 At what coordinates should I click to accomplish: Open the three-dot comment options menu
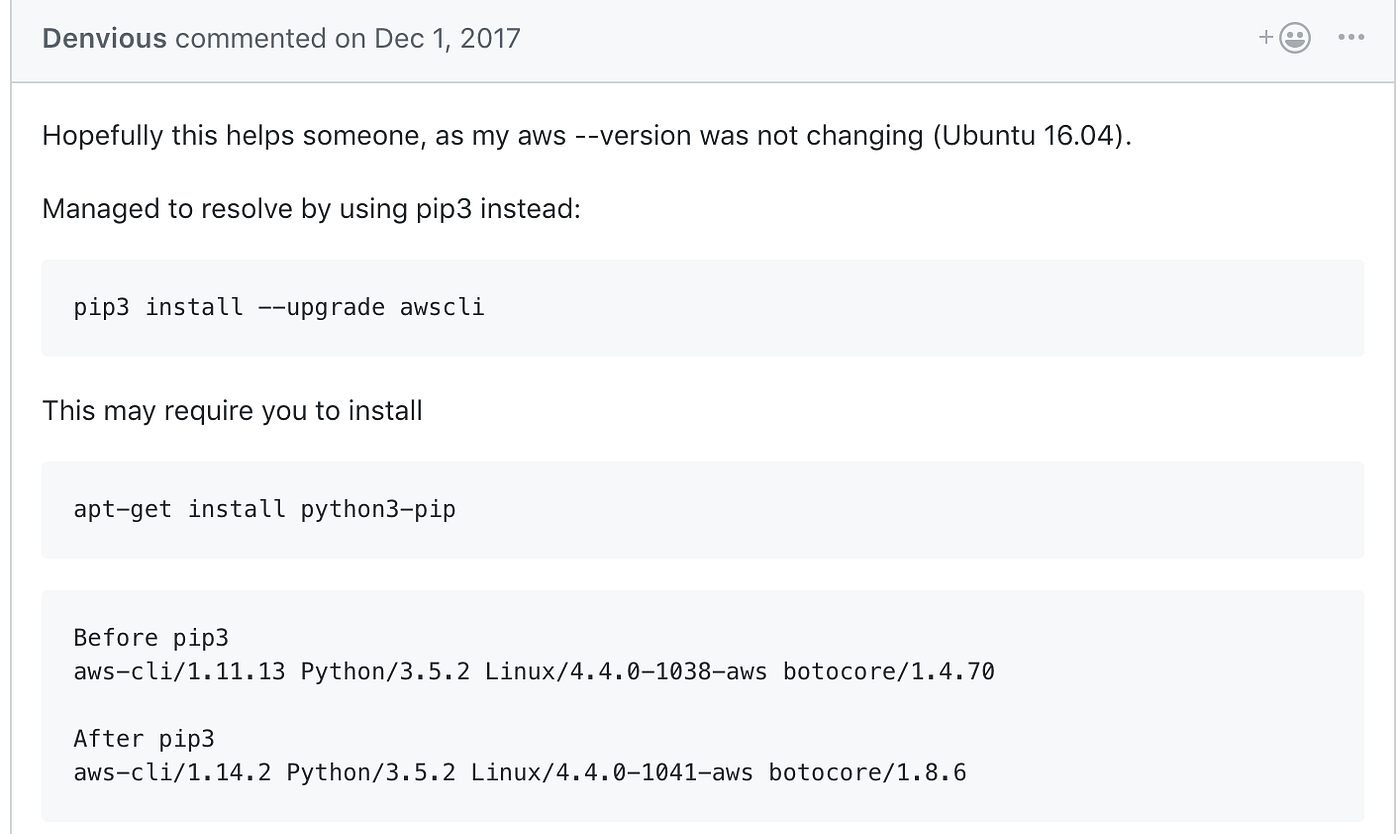click(x=1351, y=38)
